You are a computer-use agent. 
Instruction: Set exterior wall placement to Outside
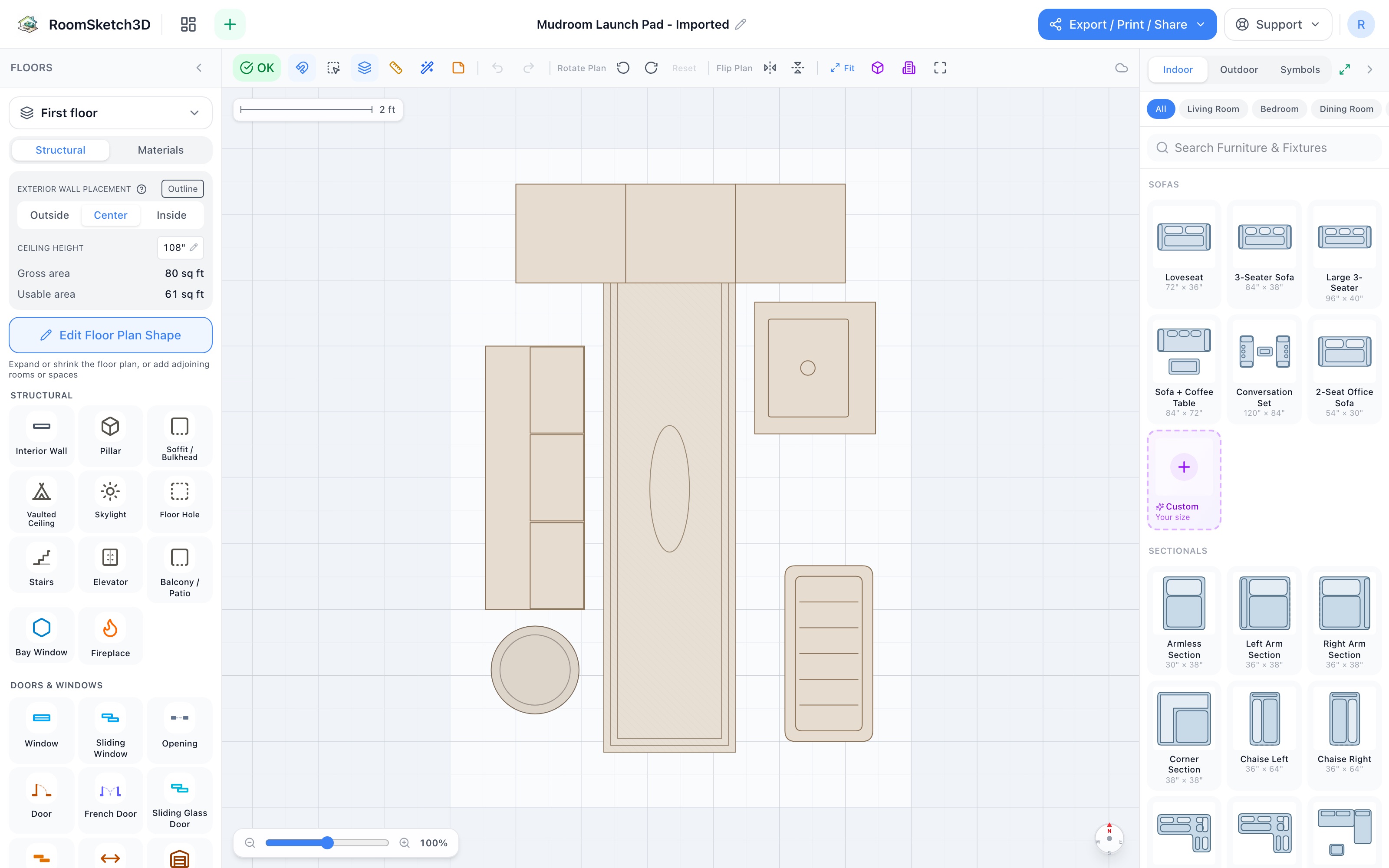pos(49,215)
